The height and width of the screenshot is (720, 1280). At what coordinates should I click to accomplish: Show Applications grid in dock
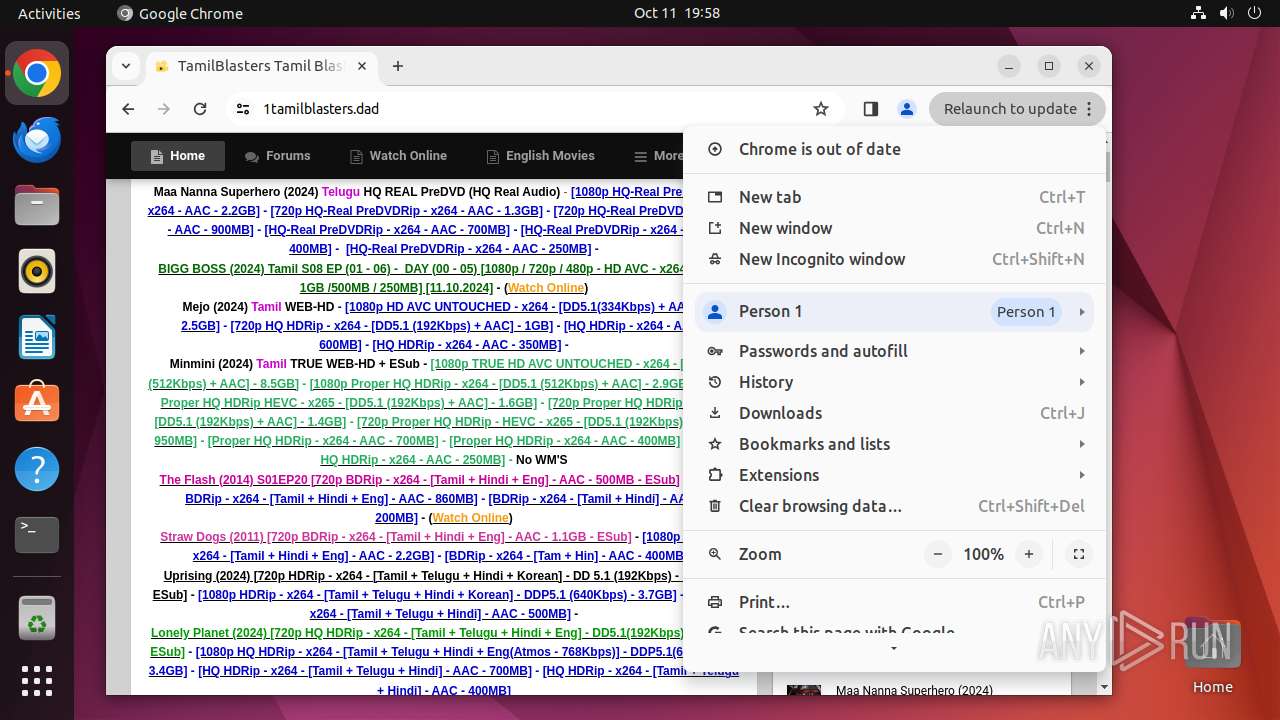[x=37, y=681]
